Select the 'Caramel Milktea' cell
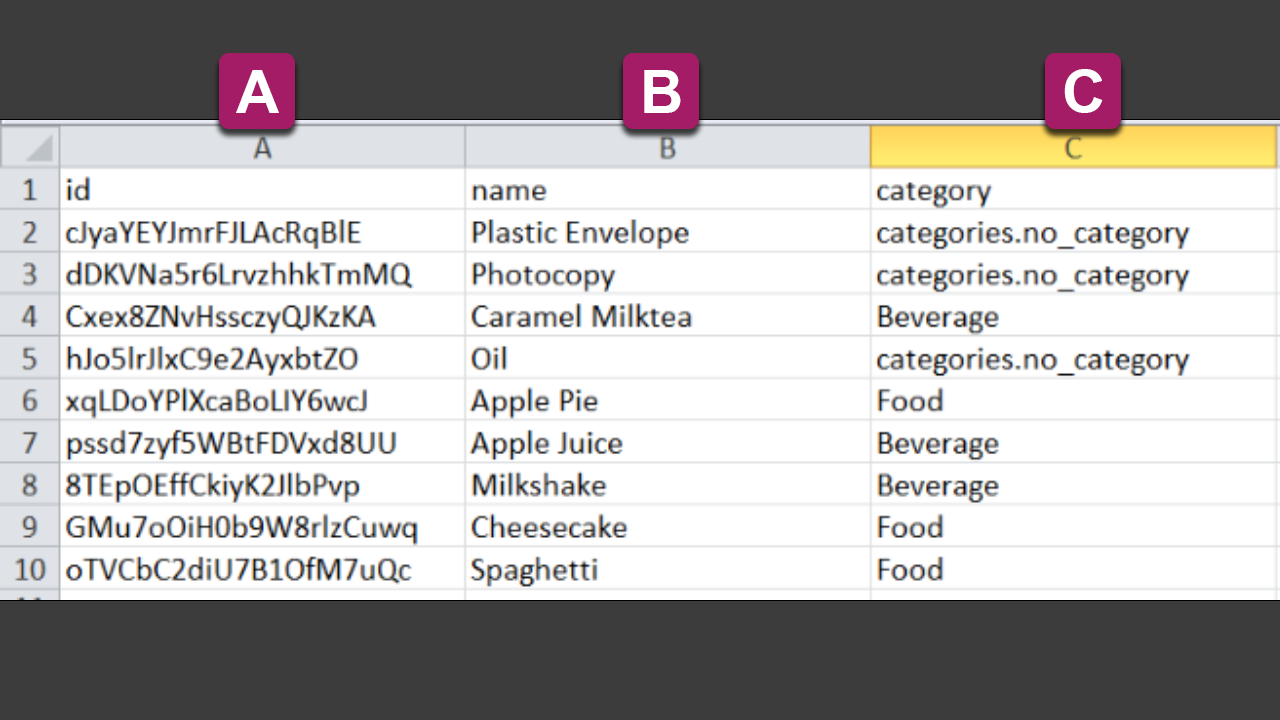Screen dimensions: 1280x720 [x=668, y=316]
